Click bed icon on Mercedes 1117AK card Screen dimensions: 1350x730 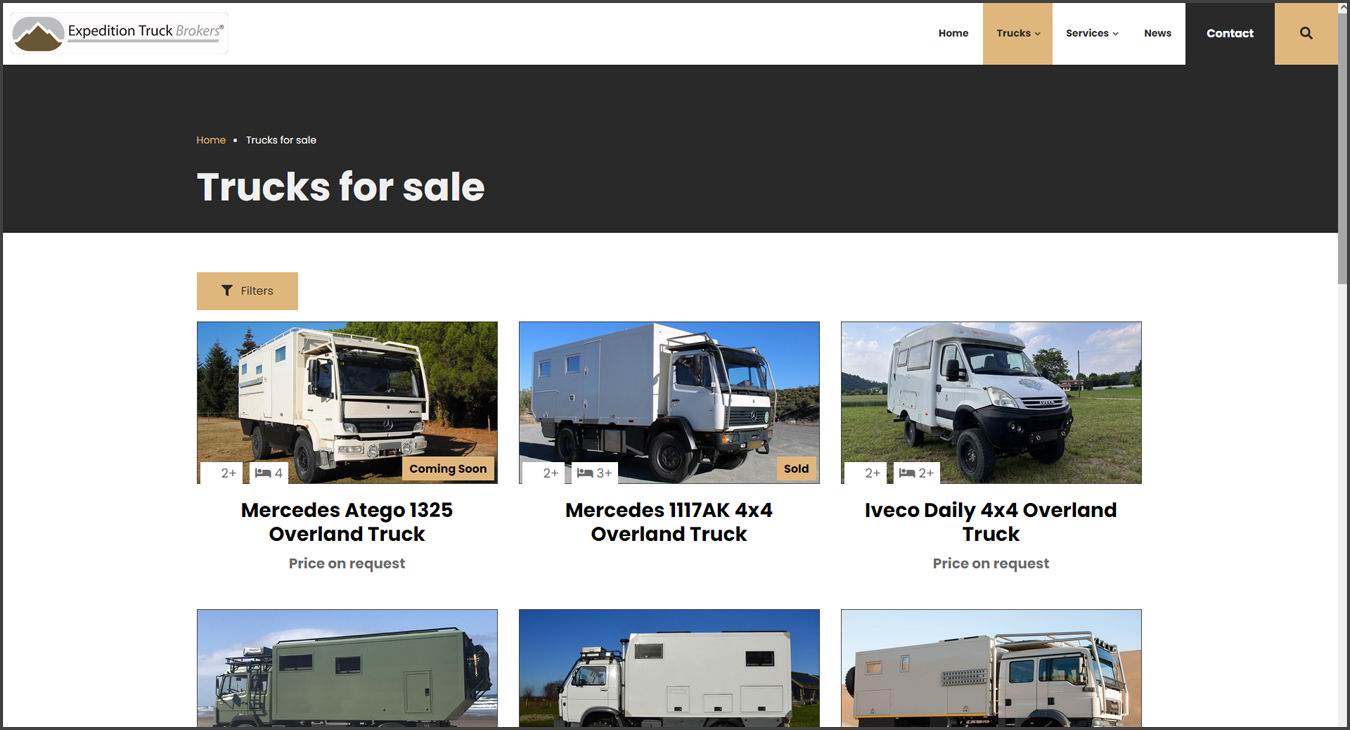[x=585, y=473]
